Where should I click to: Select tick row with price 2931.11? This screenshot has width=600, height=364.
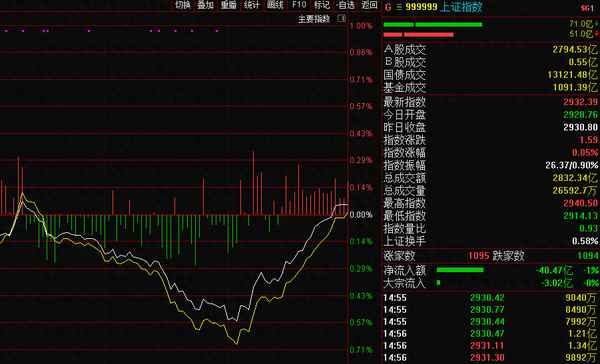click(x=491, y=346)
